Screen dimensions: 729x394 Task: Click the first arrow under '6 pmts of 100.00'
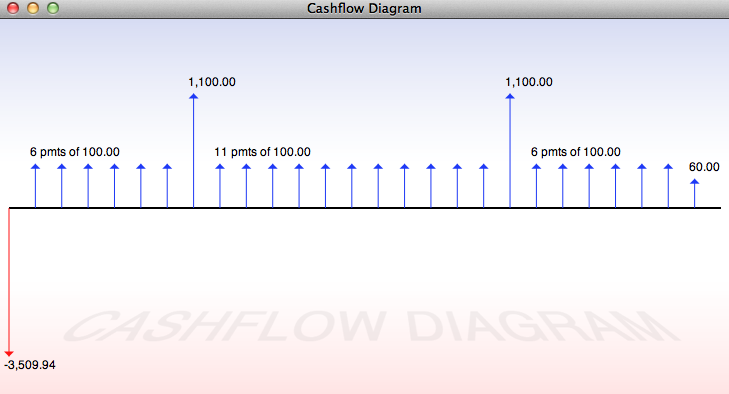point(35,186)
